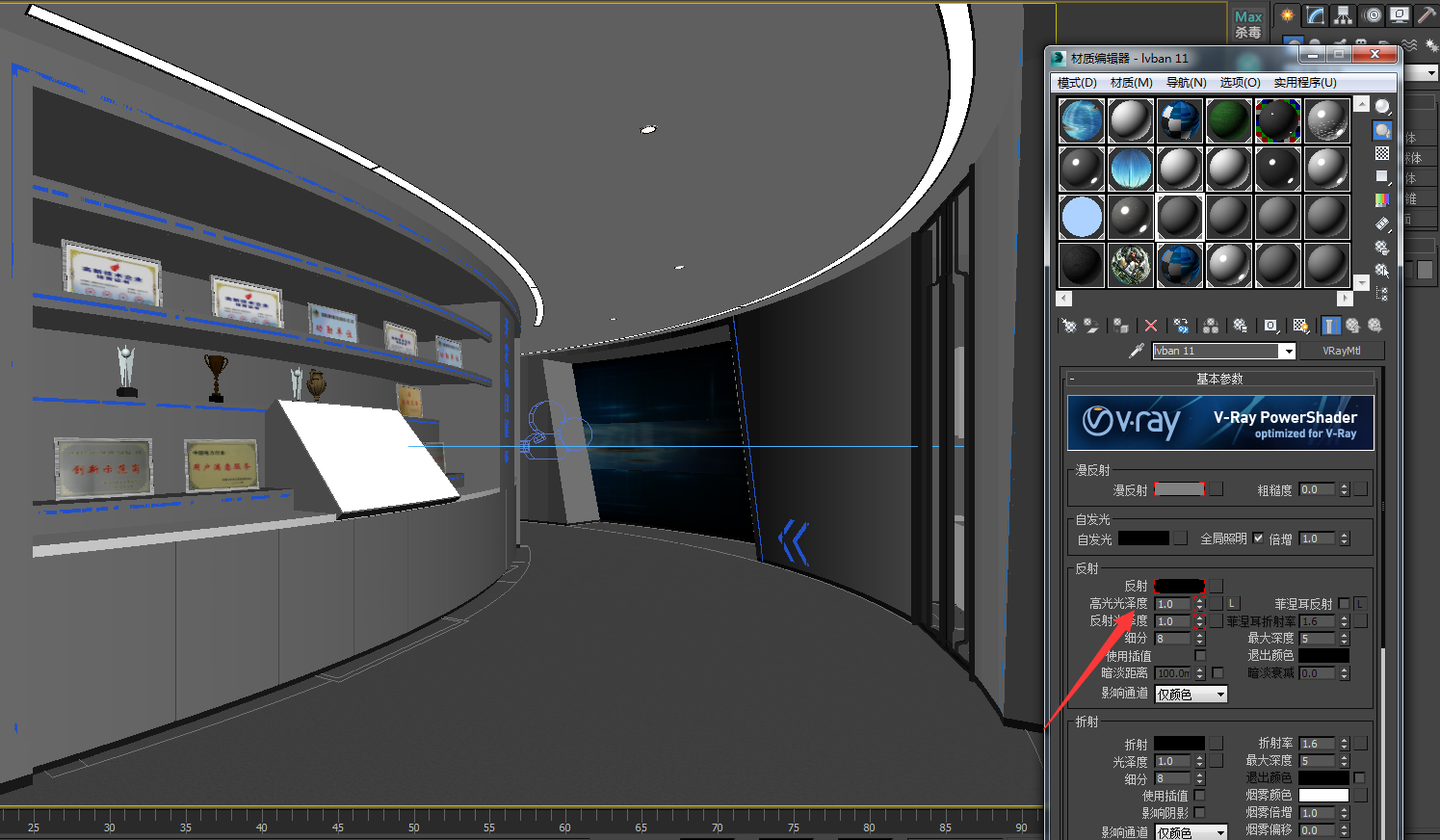Click Video Color Check icon
The image size is (1440, 840).
[1383, 199]
